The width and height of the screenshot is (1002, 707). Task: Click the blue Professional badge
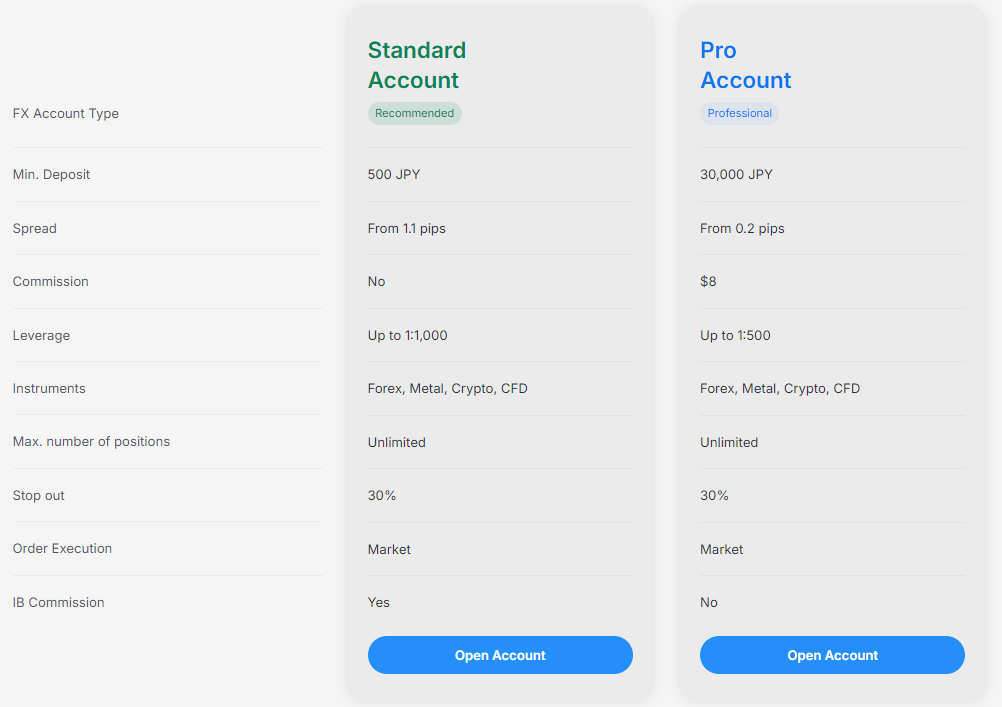[x=739, y=113]
